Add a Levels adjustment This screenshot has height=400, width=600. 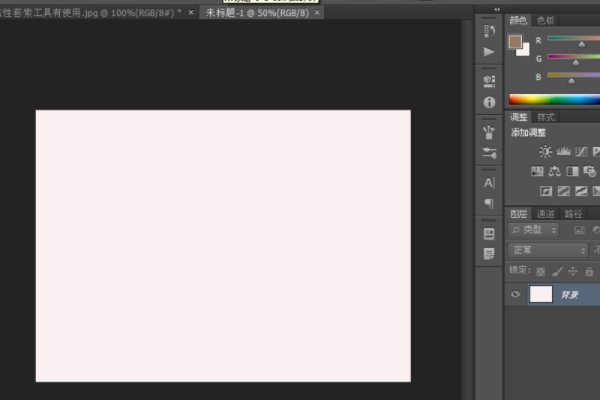[563, 152]
